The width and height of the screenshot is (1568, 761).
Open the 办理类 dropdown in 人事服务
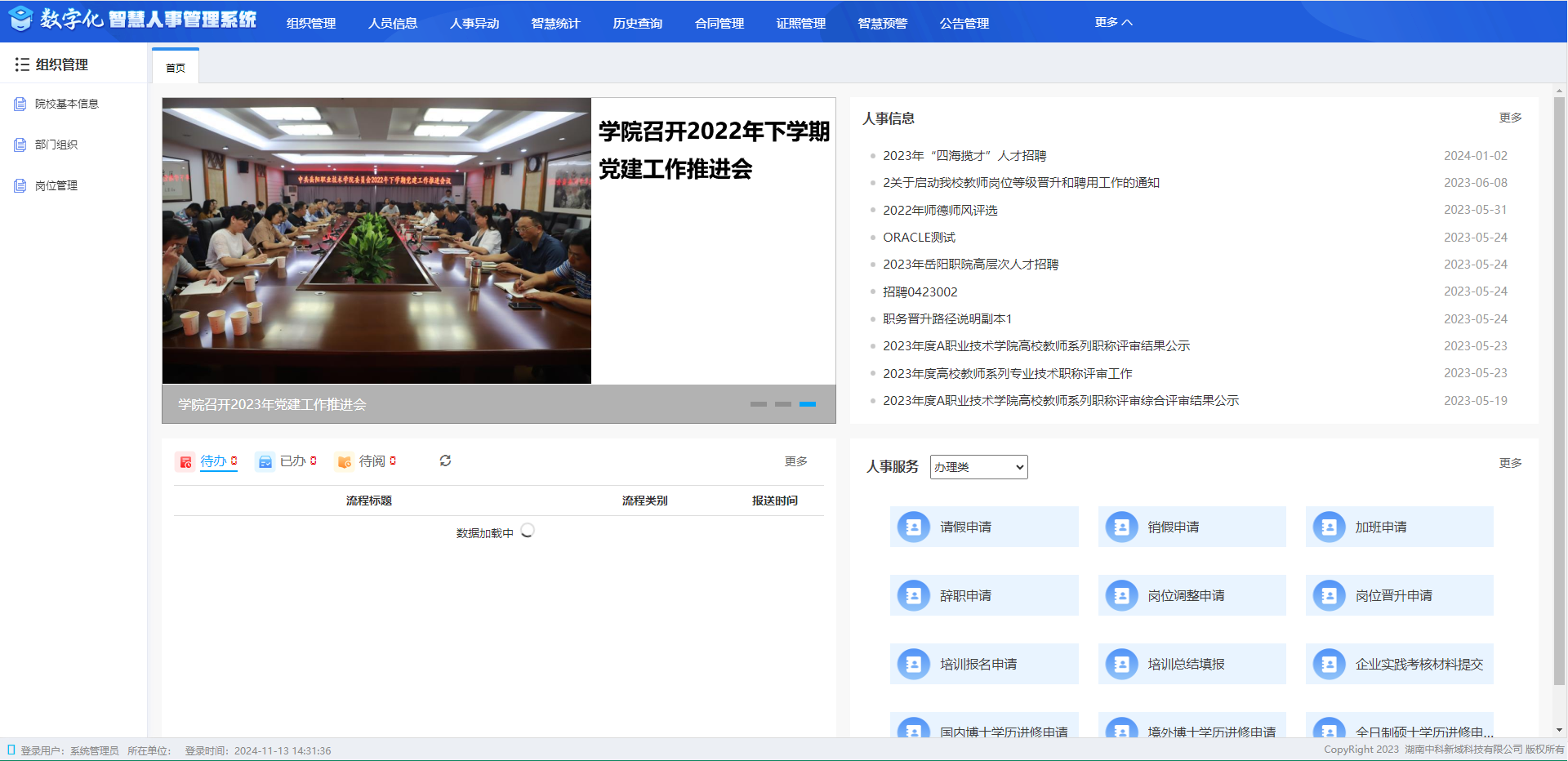click(x=978, y=467)
